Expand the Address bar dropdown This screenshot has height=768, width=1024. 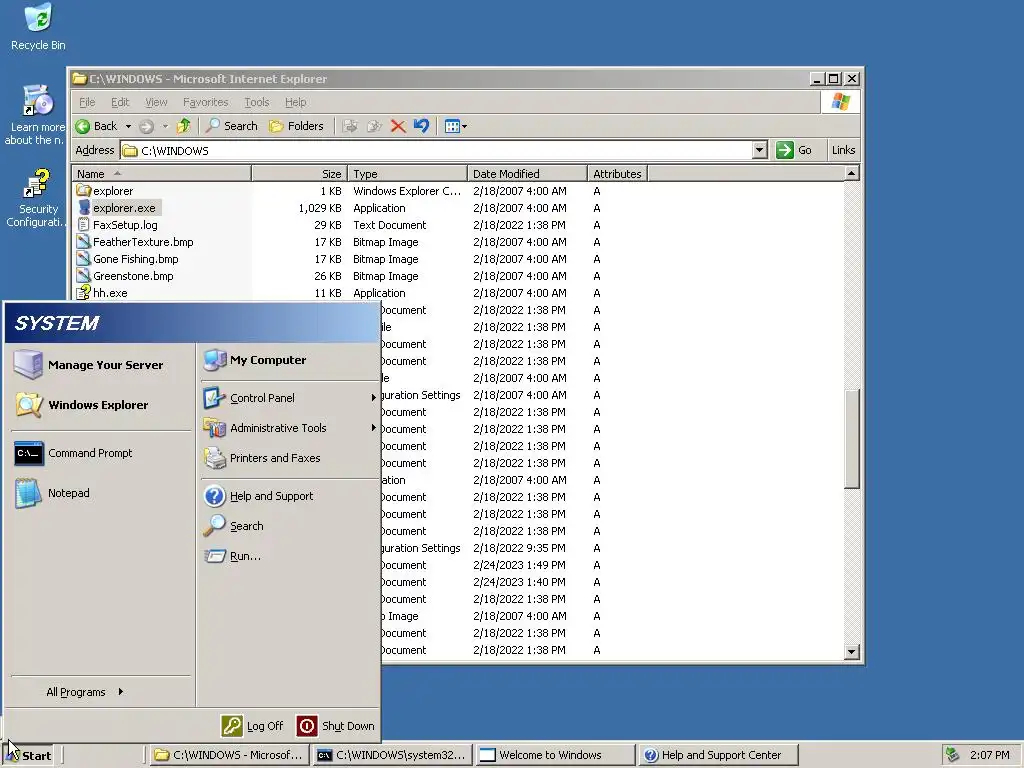(759, 150)
